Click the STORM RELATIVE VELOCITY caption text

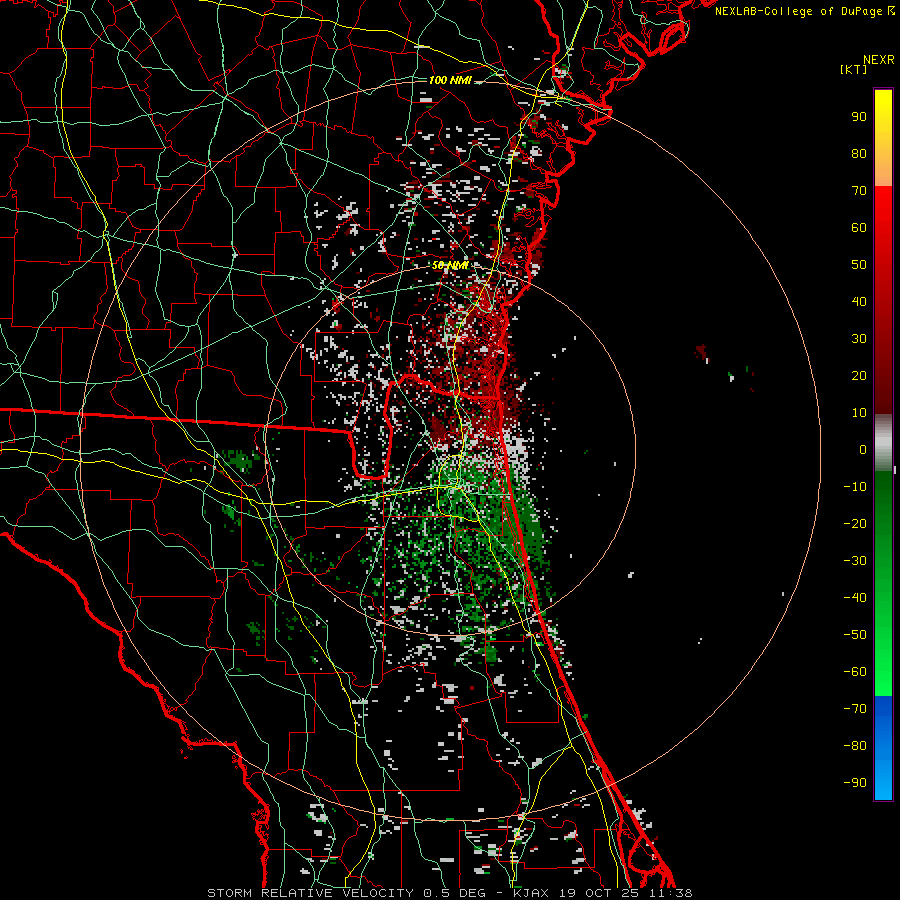(313, 893)
